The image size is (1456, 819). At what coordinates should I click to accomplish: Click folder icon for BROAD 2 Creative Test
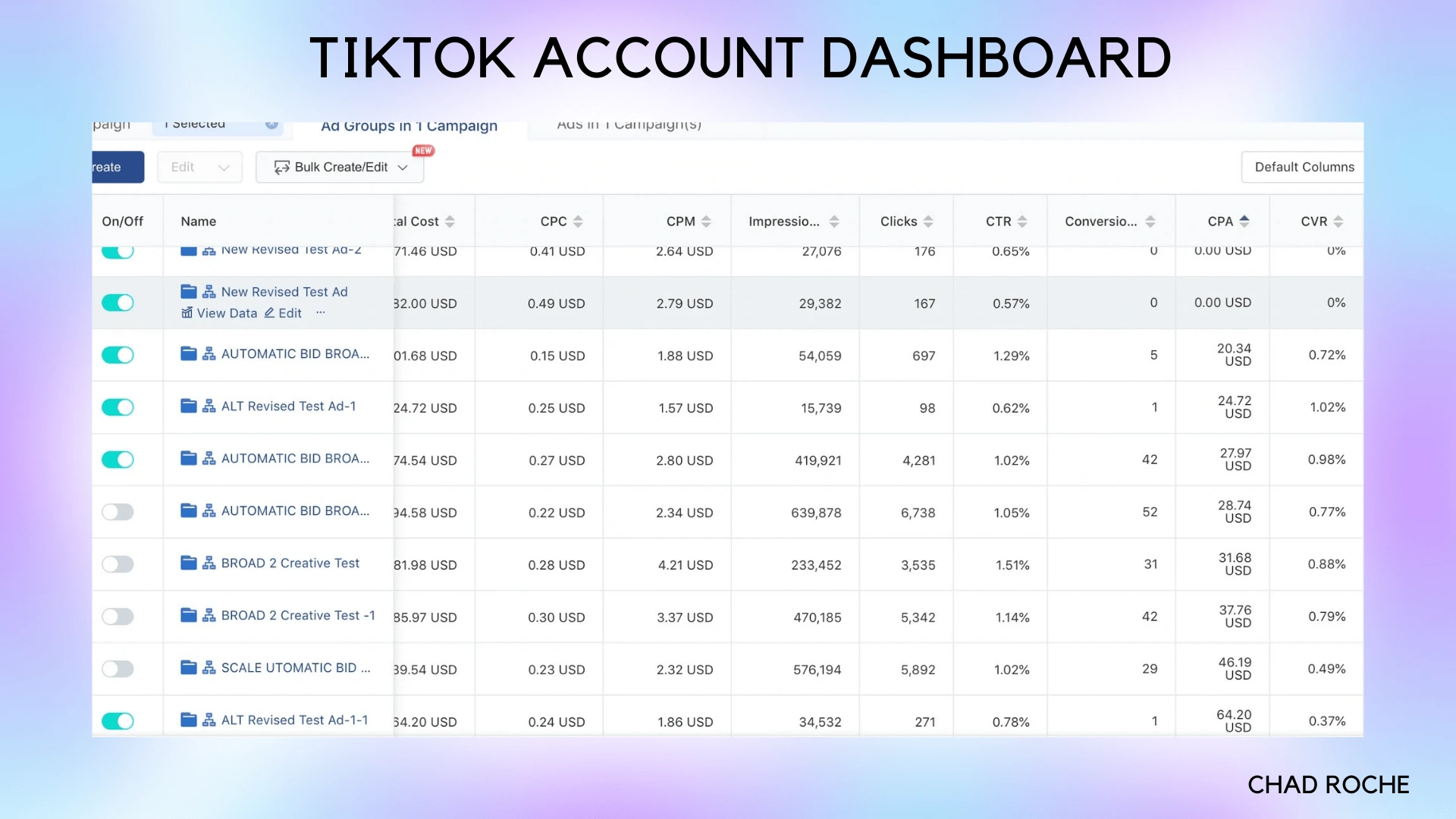click(189, 563)
